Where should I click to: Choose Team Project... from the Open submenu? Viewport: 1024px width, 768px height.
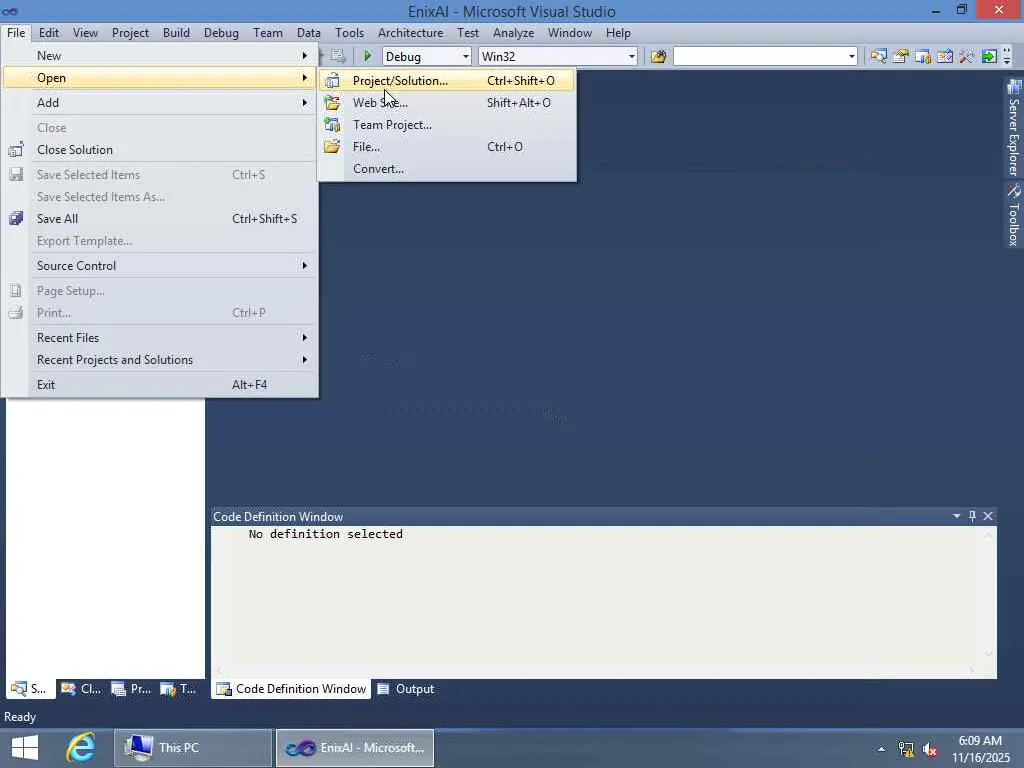coord(447,125)
